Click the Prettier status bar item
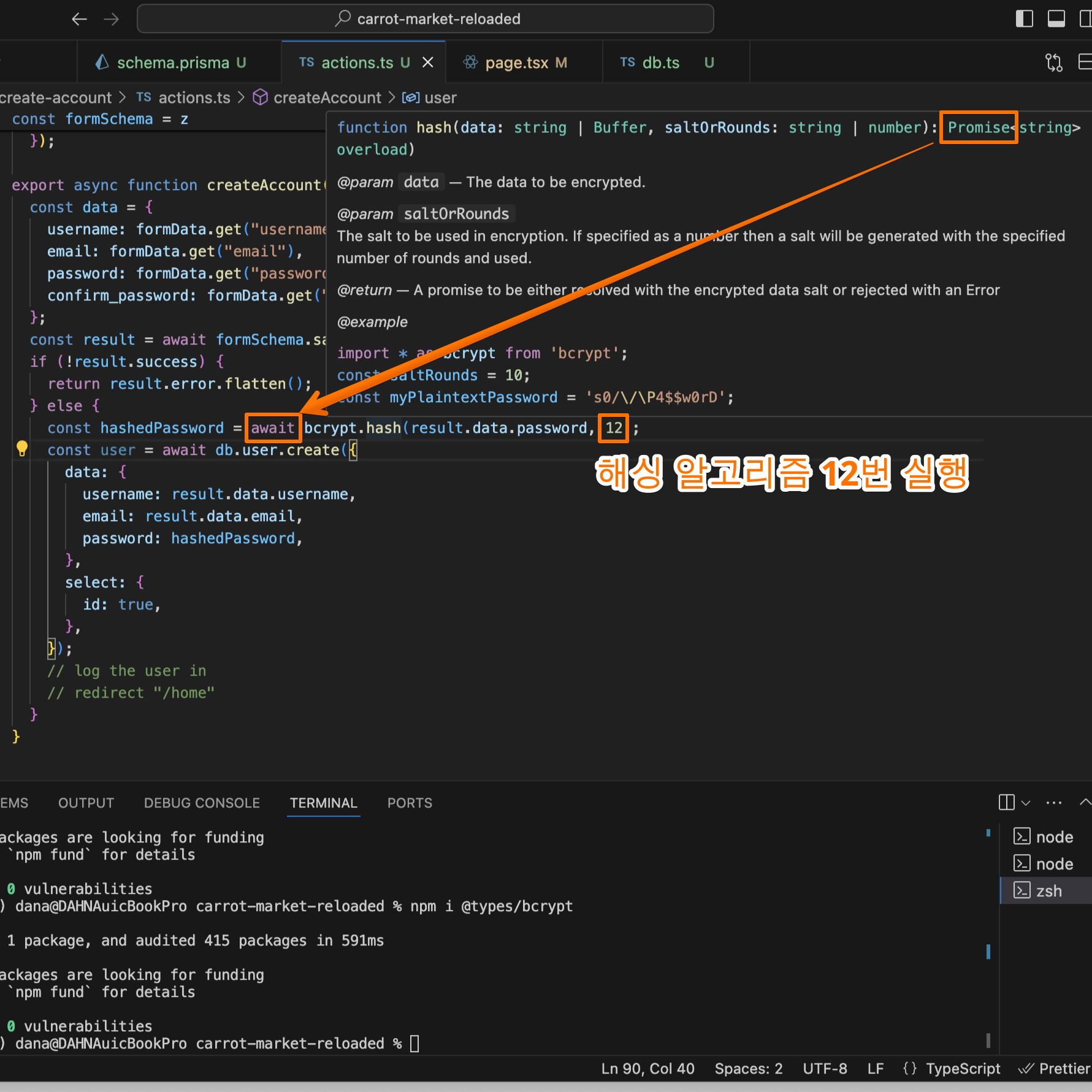 coord(1054,1069)
